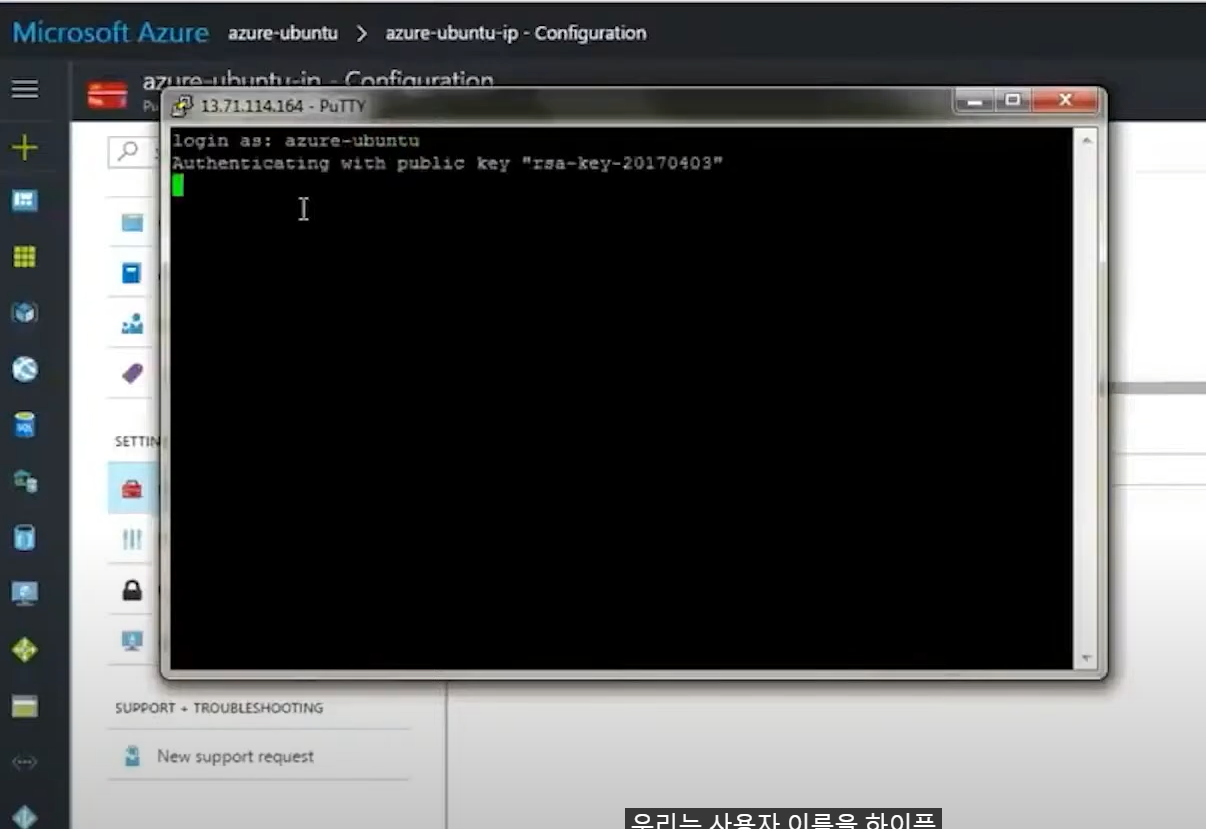The image size is (1206, 829).
Task: Open the Activity log icon in blade menu
Action: pyautogui.click(x=132, y=273)
